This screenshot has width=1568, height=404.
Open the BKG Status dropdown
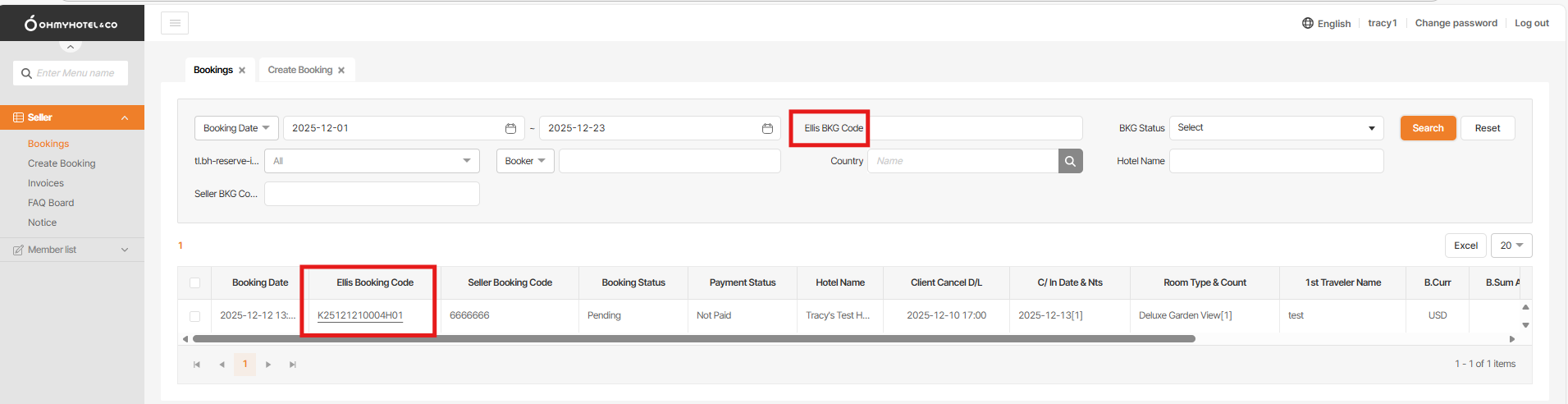pos(1276,128)
